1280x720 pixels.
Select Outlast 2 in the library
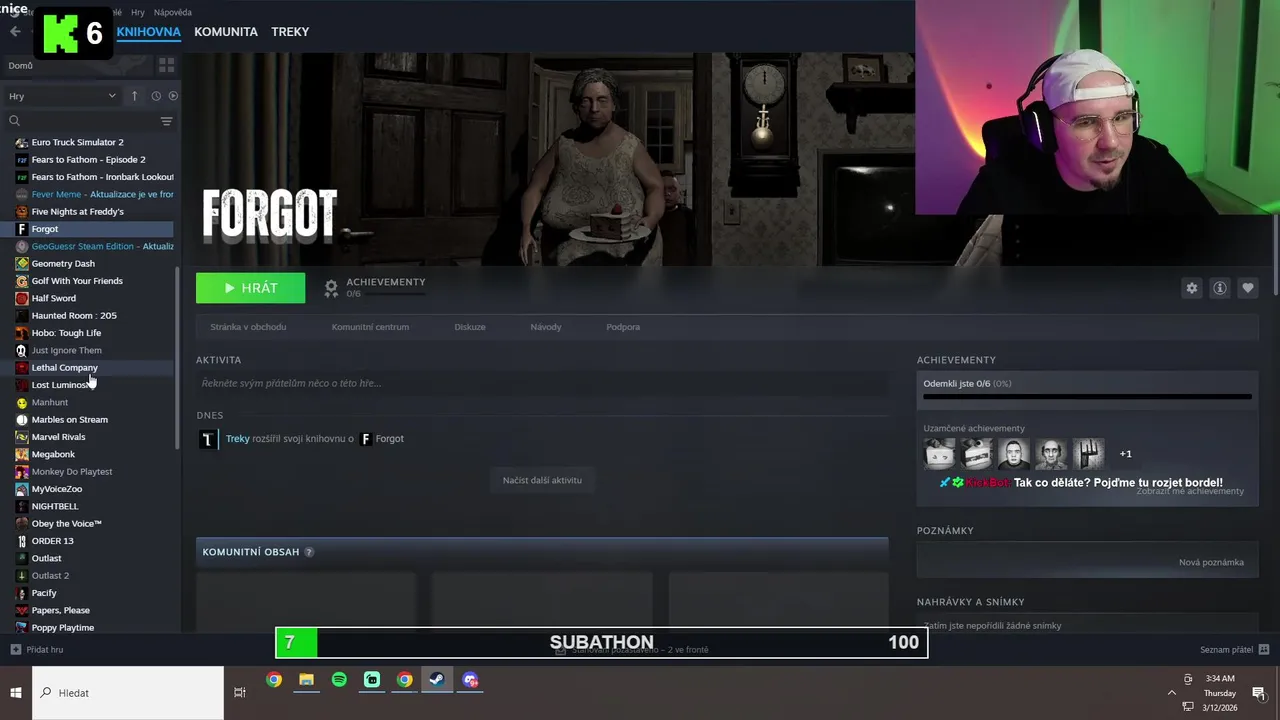point(50,576)
